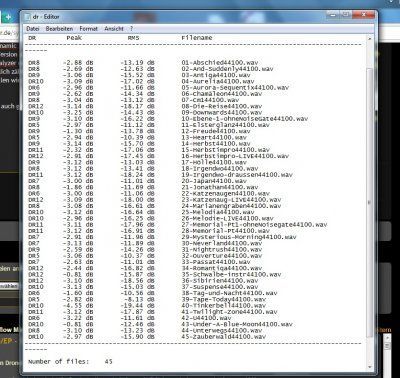Close the dr - Editor window

pyautogui.click(x=363, y=14)
